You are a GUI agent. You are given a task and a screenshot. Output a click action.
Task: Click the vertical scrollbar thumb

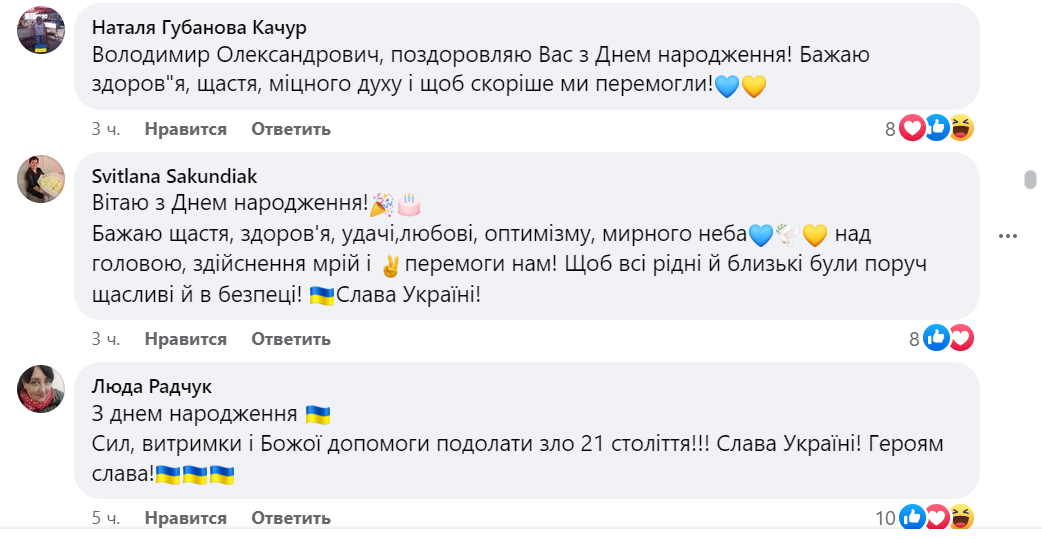click(x=1030, y=180)
